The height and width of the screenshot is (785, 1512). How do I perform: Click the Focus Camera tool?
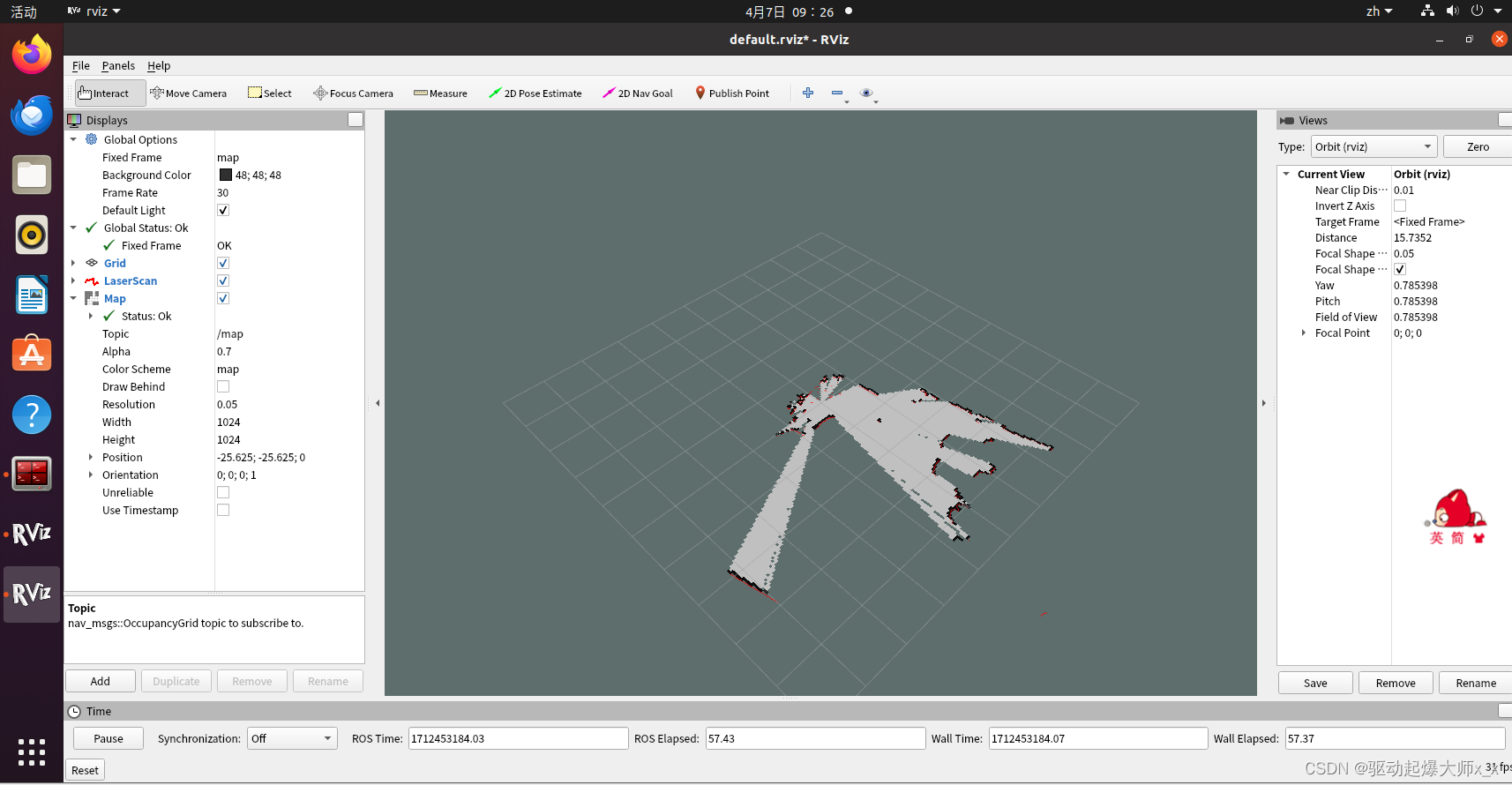353,93
